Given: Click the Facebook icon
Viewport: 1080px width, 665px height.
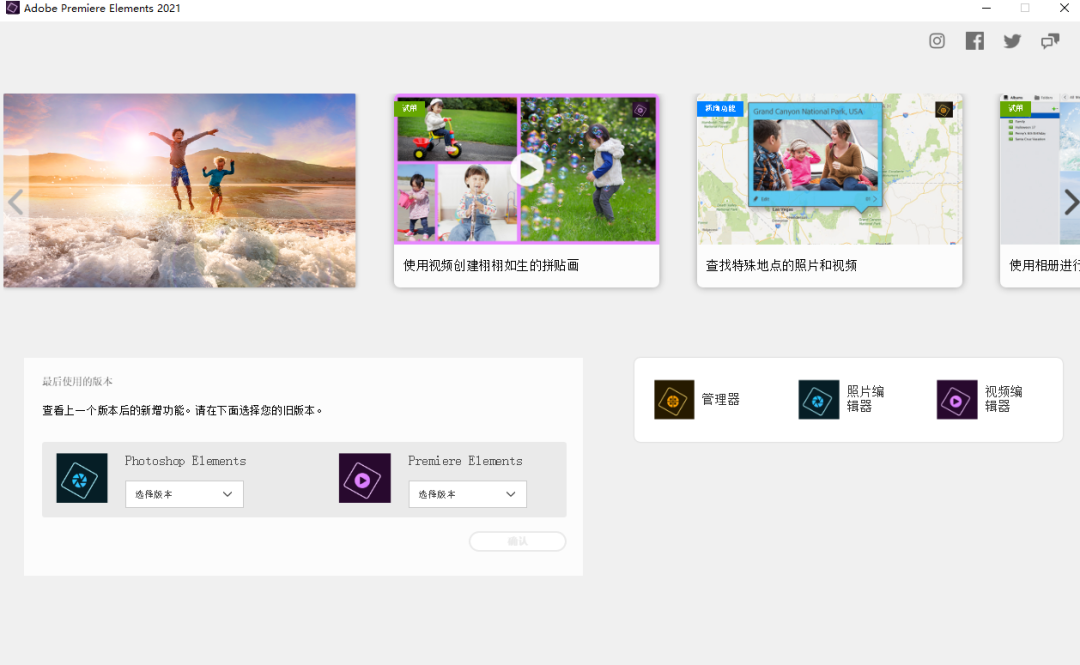Looking at the screenshot, I should pos(974,41).
